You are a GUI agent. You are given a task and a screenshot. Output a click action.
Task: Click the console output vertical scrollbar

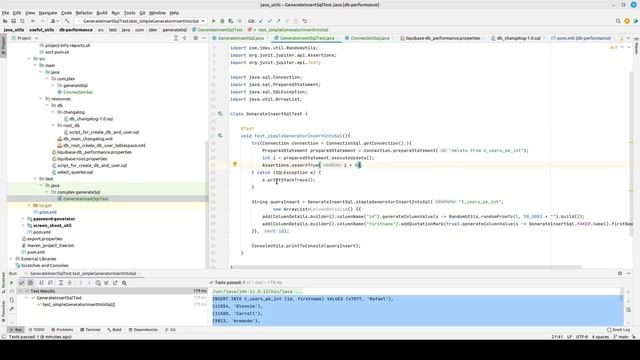(x=622, y=294)
